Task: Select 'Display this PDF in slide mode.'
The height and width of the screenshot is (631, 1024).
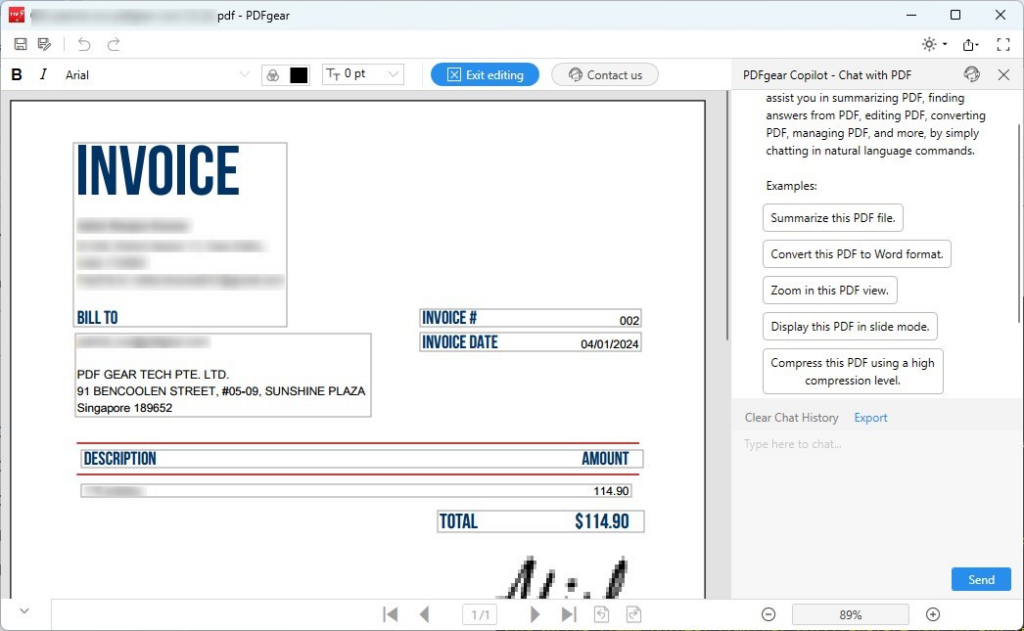Action: point(850,327)
